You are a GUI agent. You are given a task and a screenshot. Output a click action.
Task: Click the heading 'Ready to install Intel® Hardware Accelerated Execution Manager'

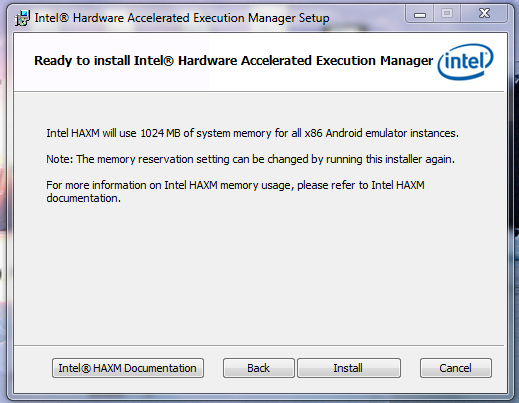(x=233, y=61)
